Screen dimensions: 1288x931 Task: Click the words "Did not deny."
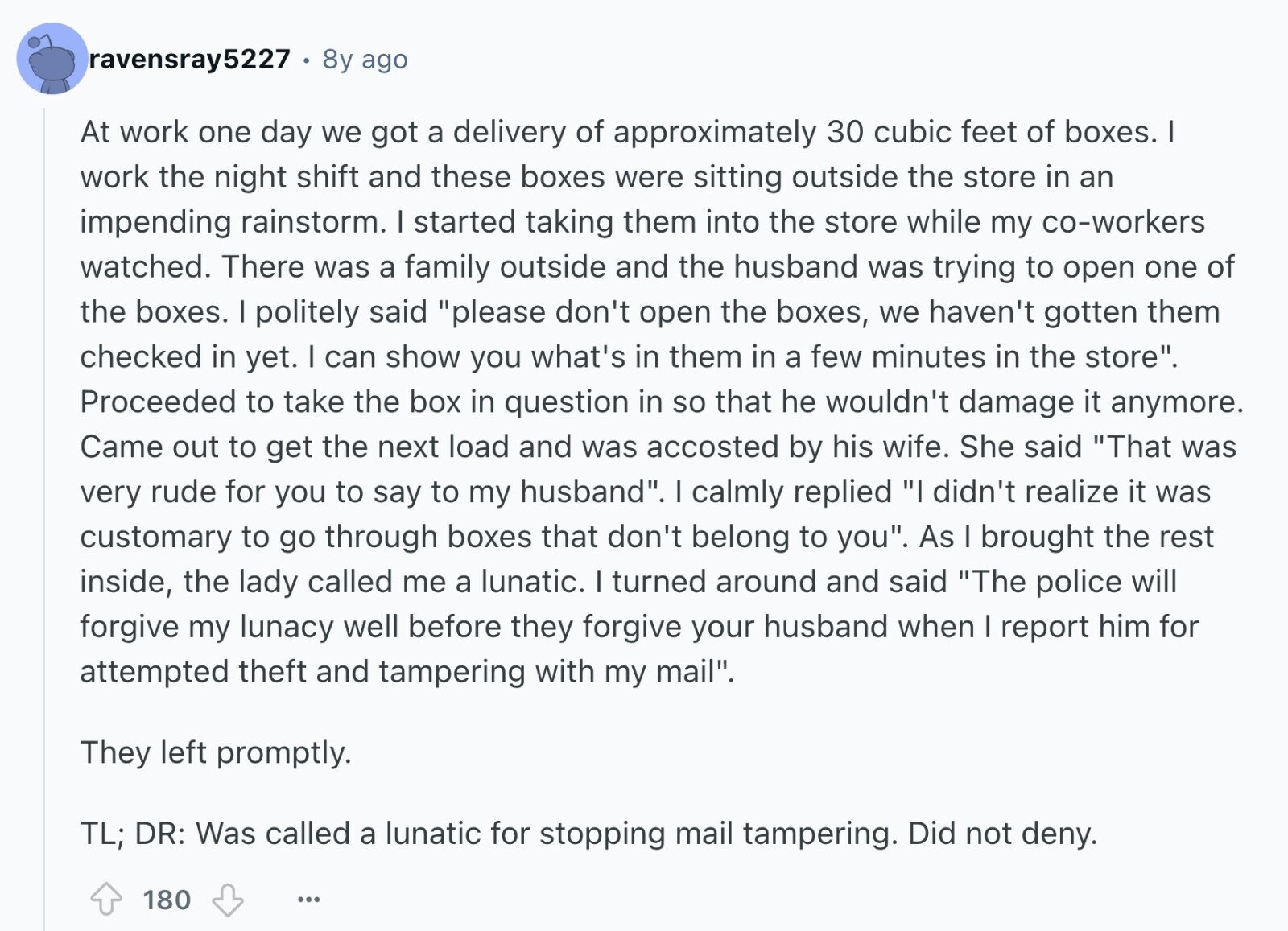point(1003,834)
